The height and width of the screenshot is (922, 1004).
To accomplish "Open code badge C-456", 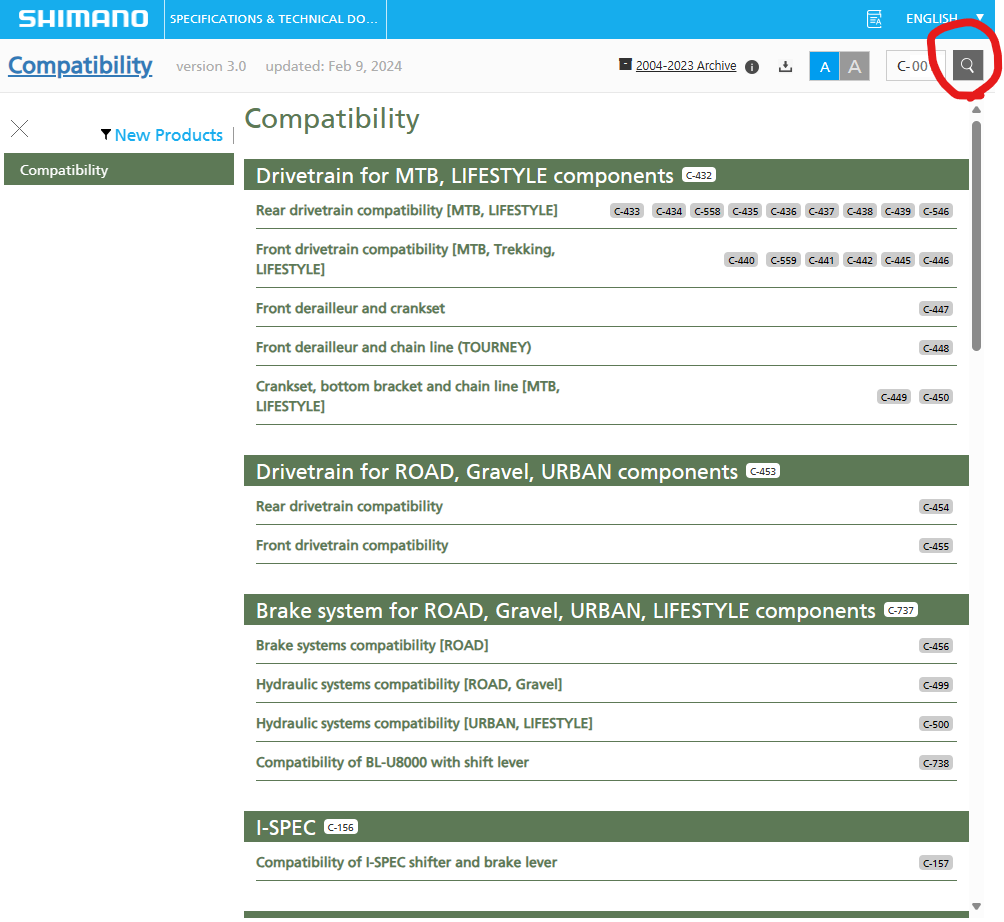I will [936, 646].
